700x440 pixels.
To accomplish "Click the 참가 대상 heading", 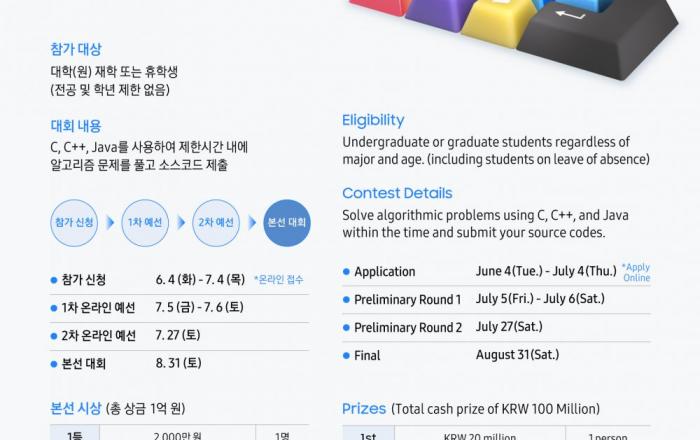I will [x=76, y=49].
